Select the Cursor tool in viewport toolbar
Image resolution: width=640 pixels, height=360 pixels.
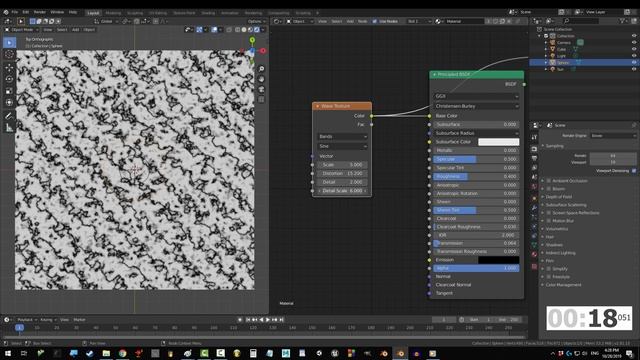(9, 55)
